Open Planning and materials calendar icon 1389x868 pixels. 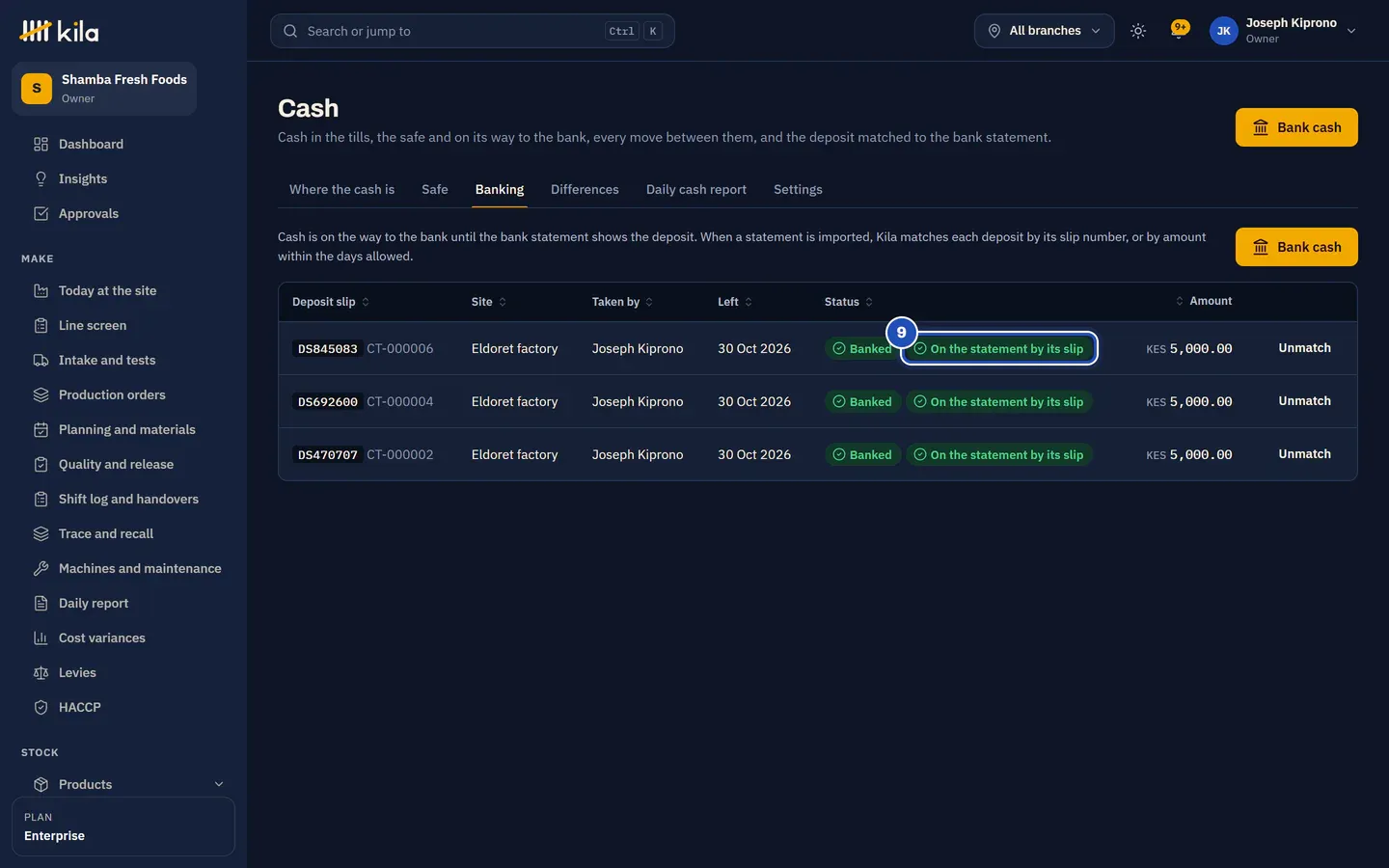41,429
